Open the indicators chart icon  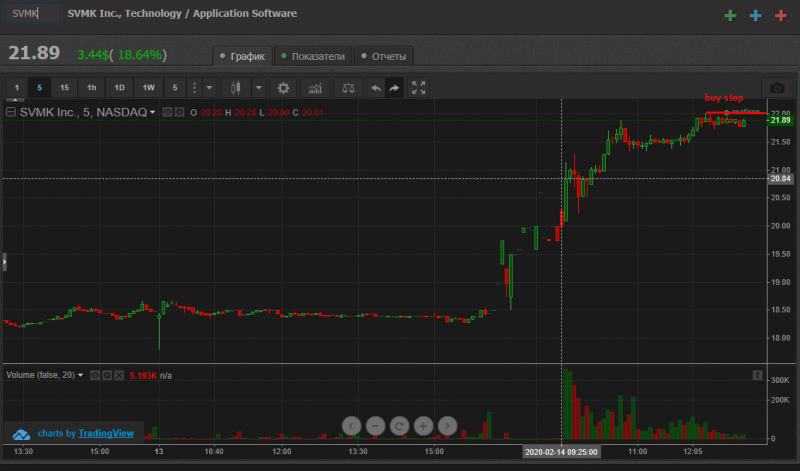coord(315,88)
